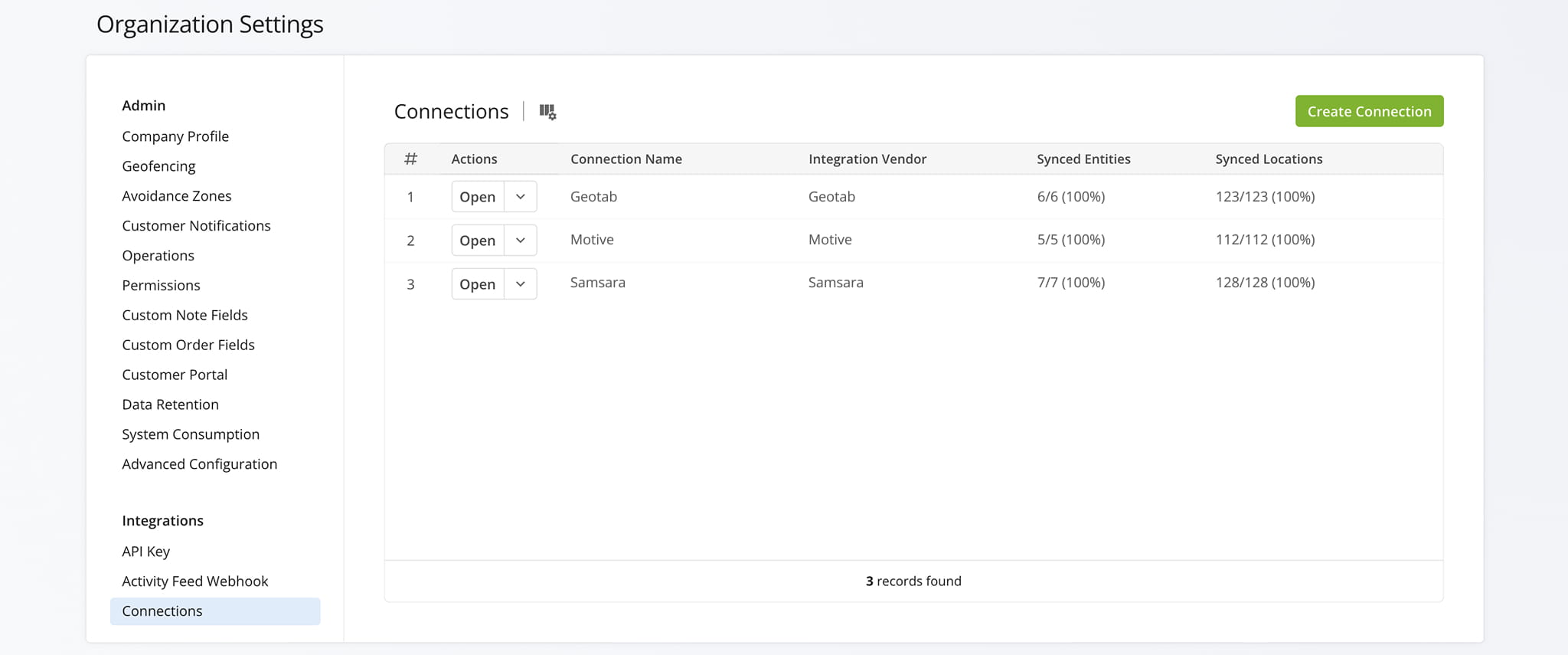This screenshot has height=655, width=1568.
Task: Select Connections in Integrations sidebar
Action: coord(215,611)
